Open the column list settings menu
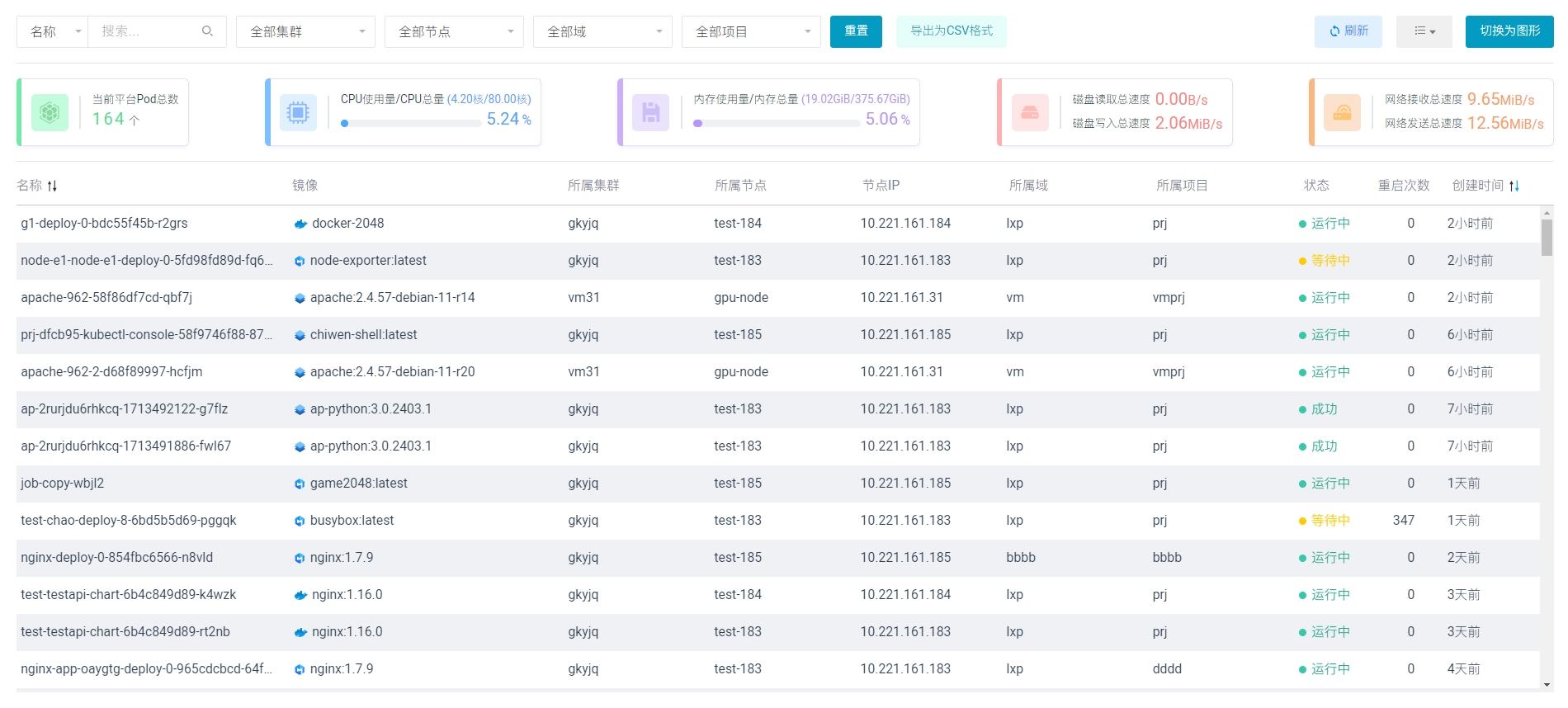This screenshot has height=708, width=1568. tap(1424, 31)
